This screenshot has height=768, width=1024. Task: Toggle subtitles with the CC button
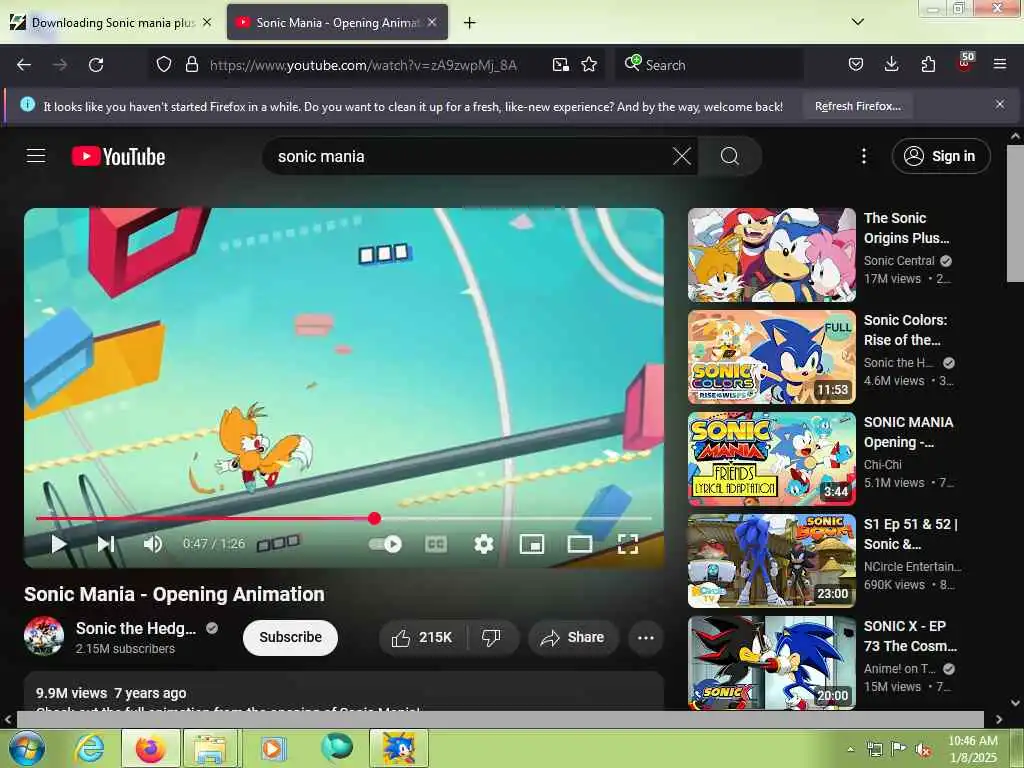(436, 544)
